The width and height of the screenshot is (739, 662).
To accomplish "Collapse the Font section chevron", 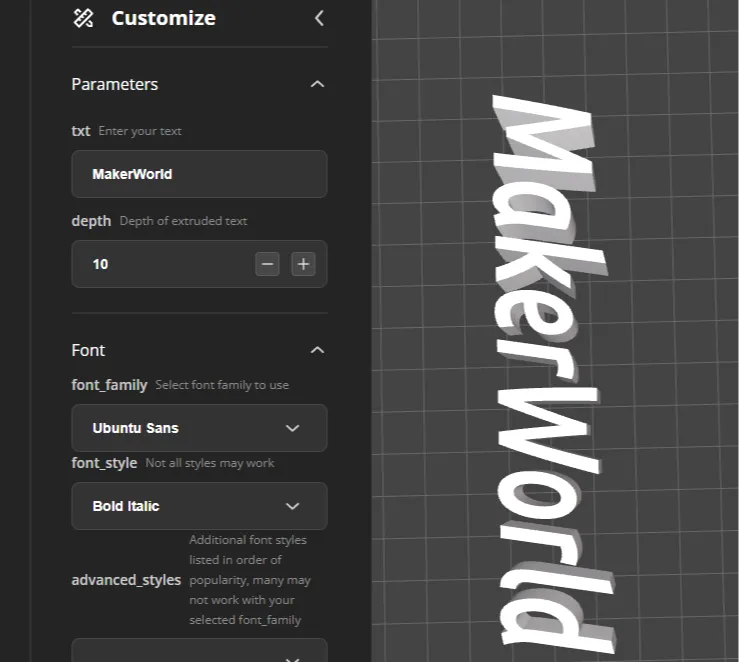I will [317, 350].
